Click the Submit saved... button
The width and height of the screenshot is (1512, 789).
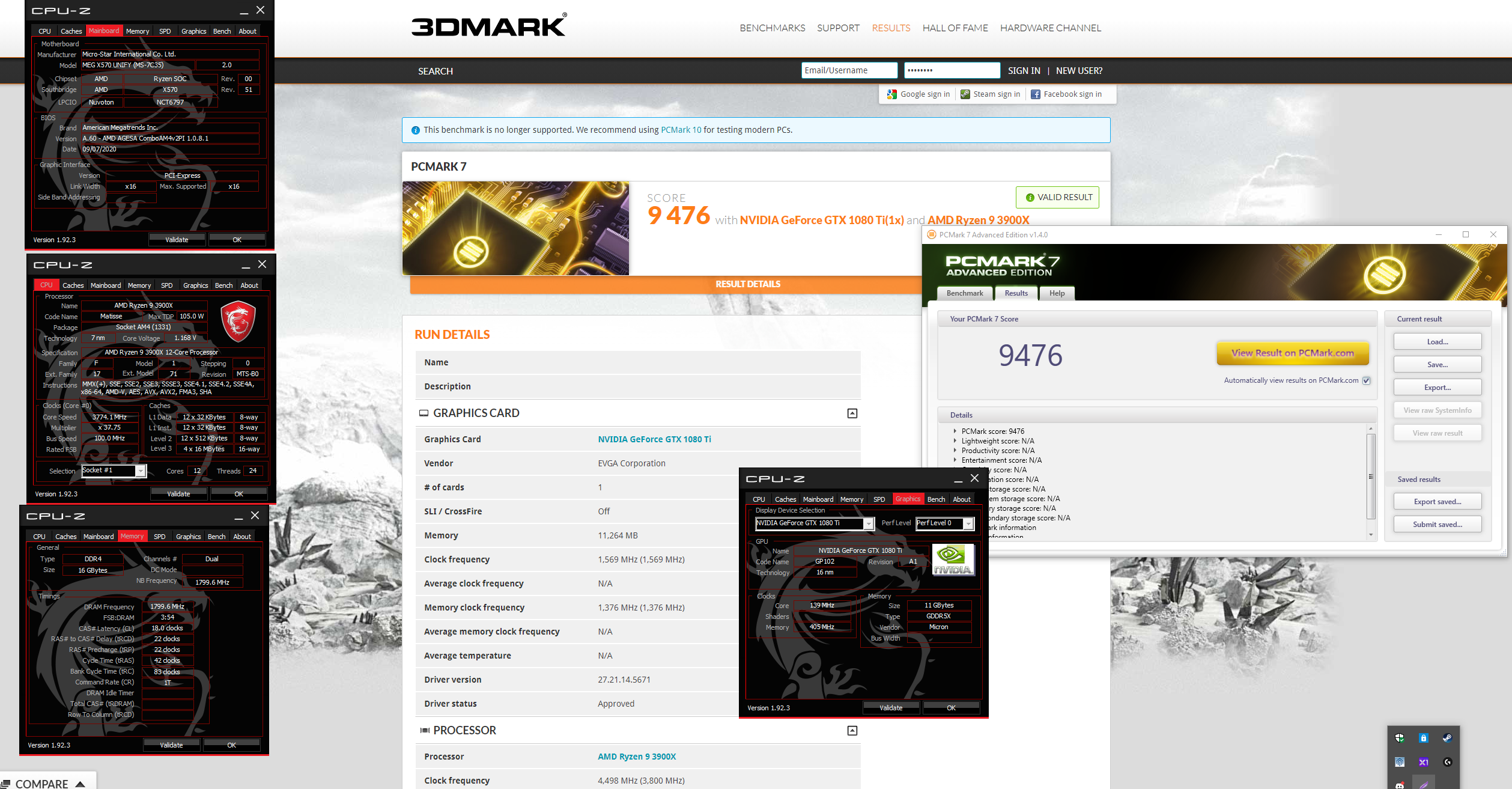1438,525
